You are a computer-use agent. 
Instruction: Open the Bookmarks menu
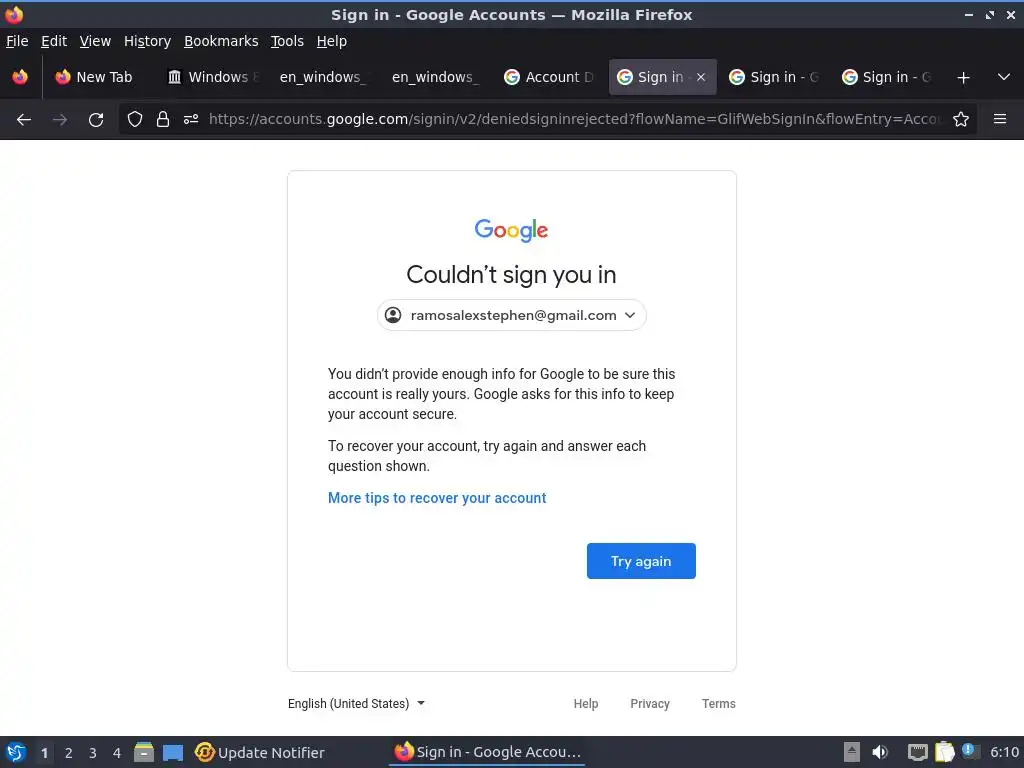[221, 41]
